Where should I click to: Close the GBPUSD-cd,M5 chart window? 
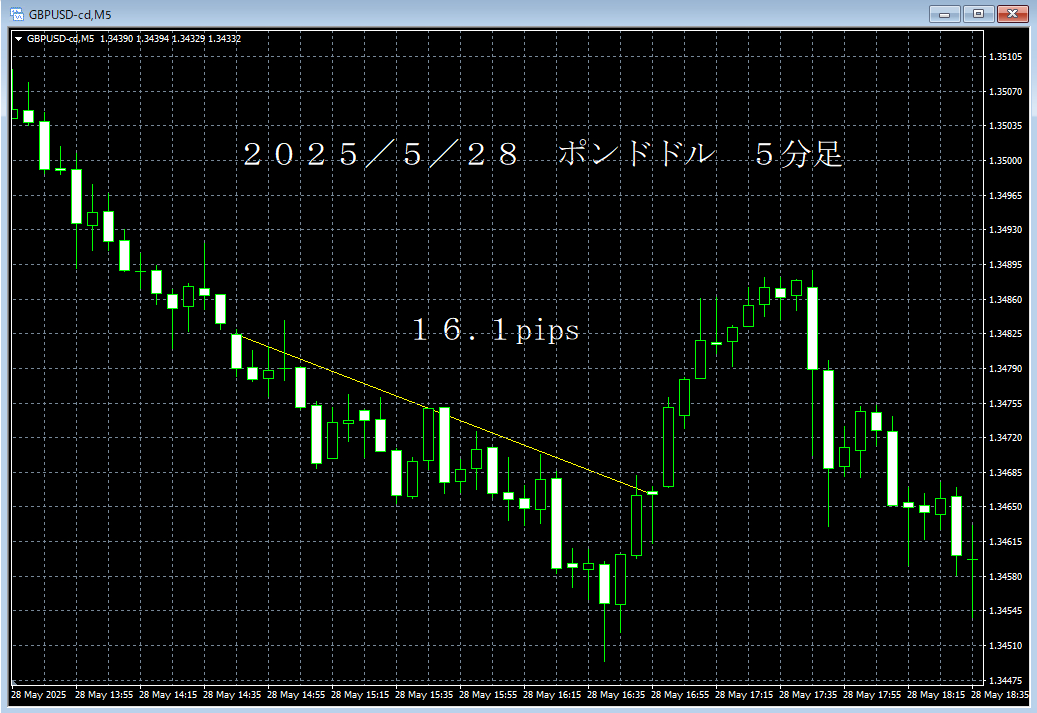coord(1012,13)
